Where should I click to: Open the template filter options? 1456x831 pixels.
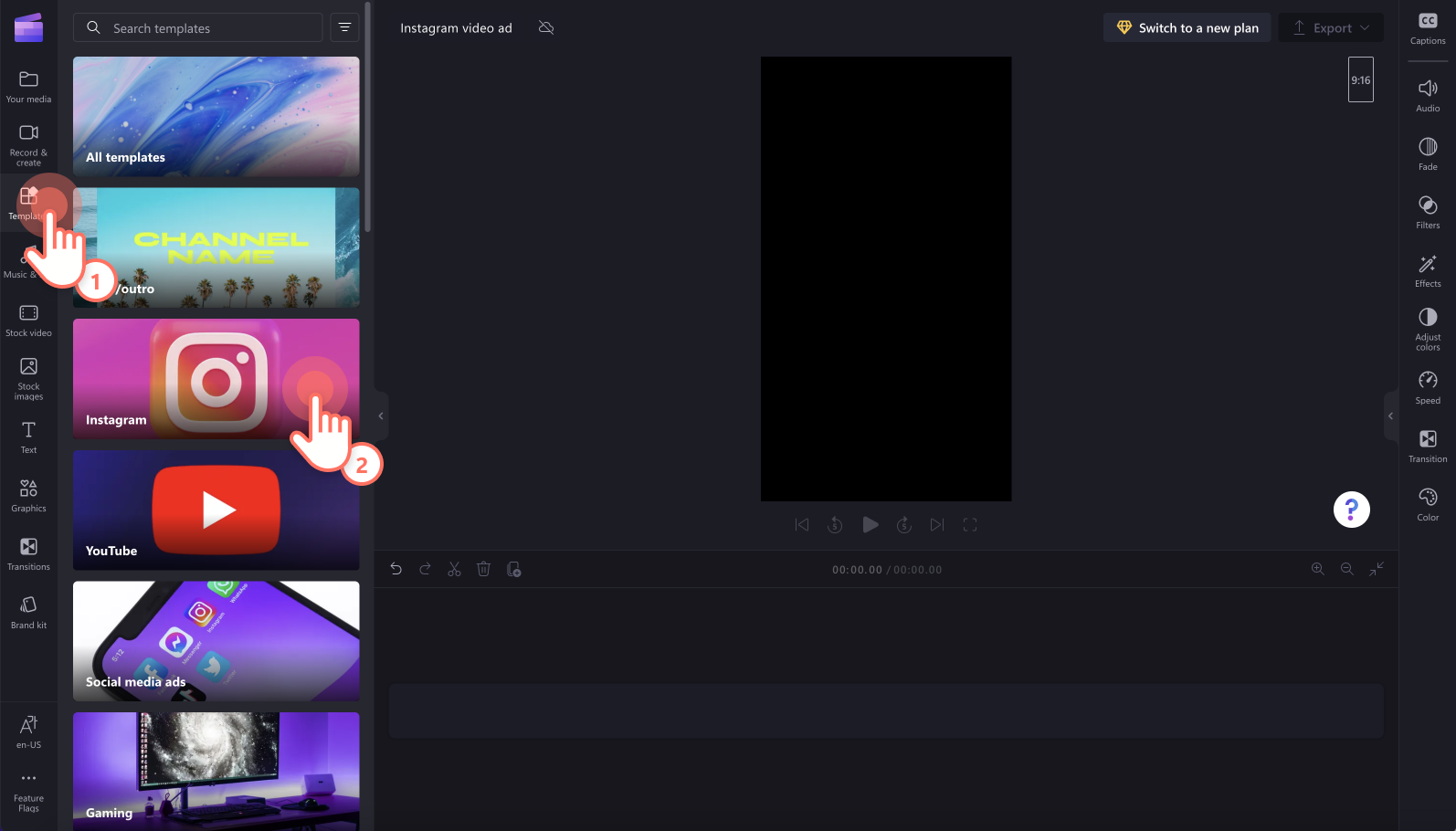[344, 27]
